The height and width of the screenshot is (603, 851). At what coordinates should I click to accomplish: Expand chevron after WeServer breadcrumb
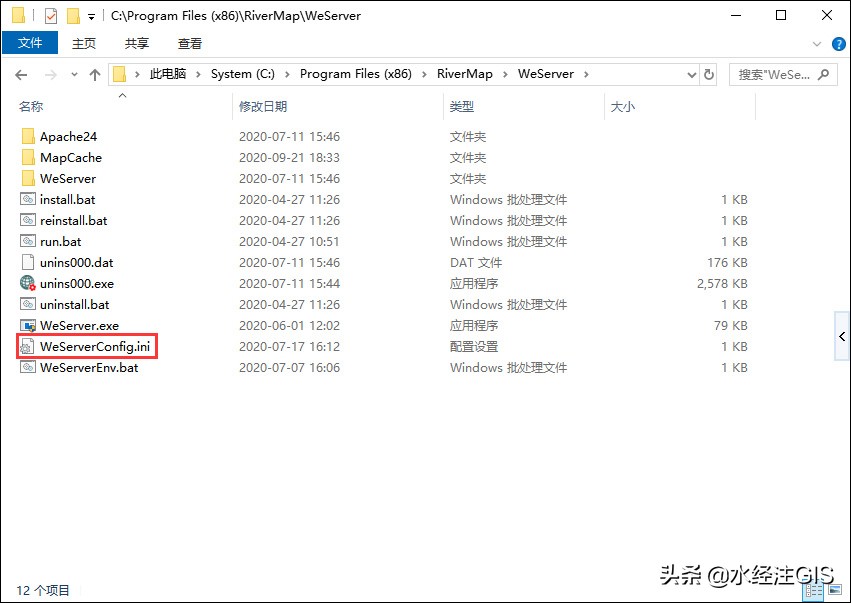[586, 74]
